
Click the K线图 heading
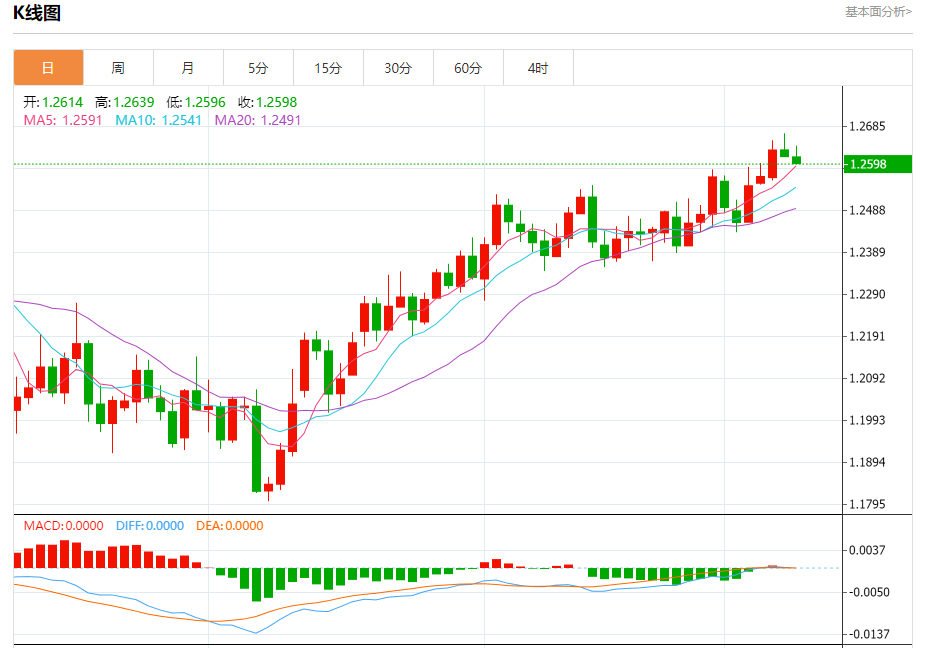pyautogui.click(x=37, y=12)
